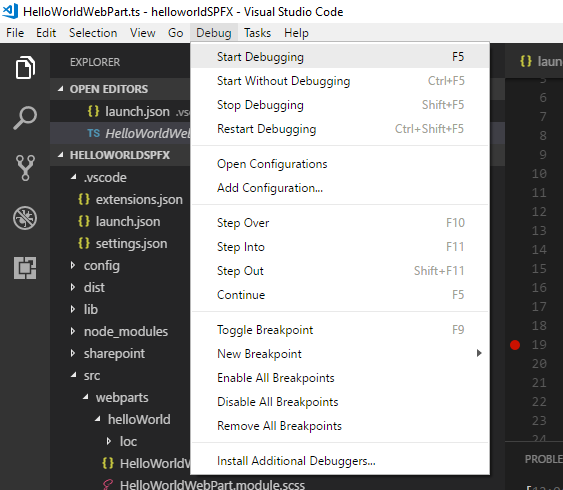Expand the node_modules folder arrow

tap(73, 331)
